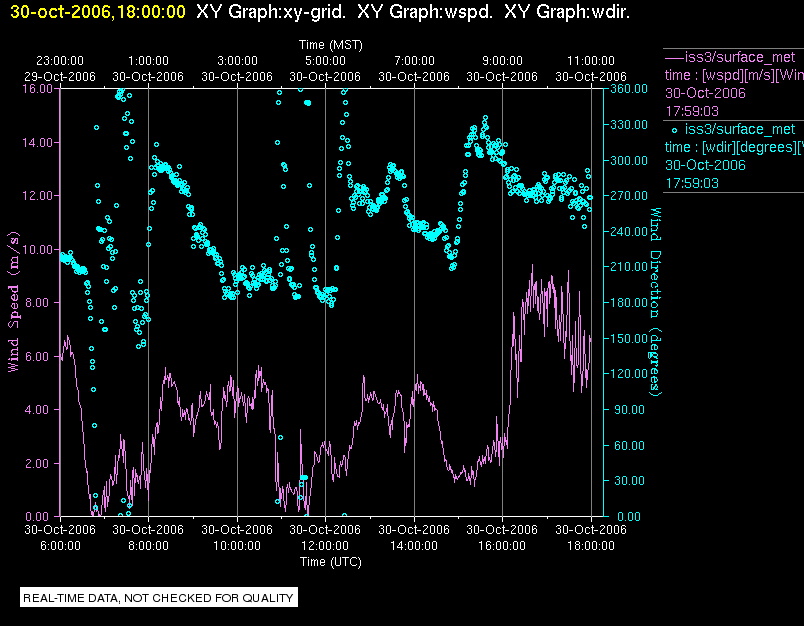Image resolution: width=804 pixels, height=626 pixels.
Task: Click the cyan "210.00" wind direction tick
Action: coord(629,267)
